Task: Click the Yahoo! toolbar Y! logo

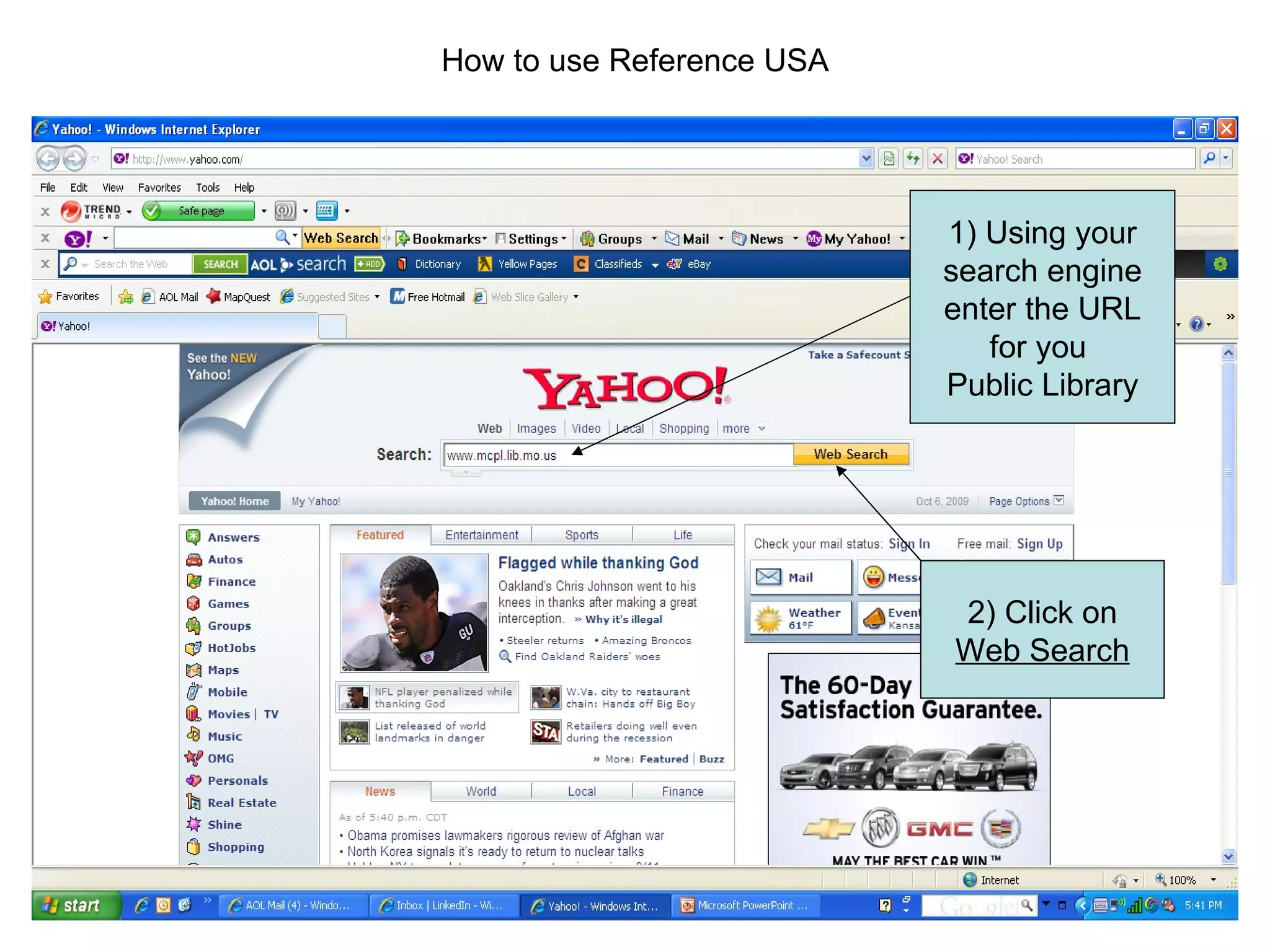Action: pos(78,239)
